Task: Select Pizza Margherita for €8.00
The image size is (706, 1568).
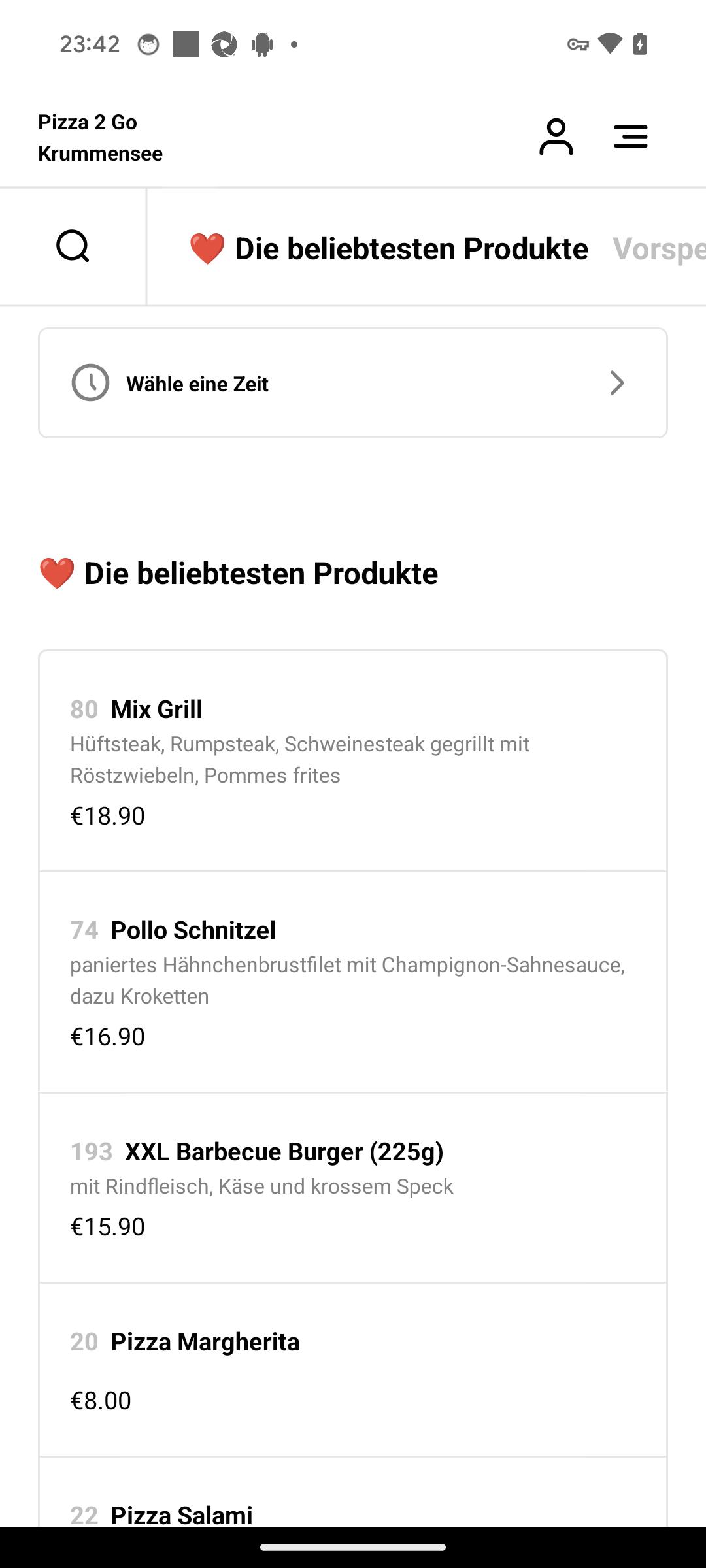Action: tap(353, 1370)
